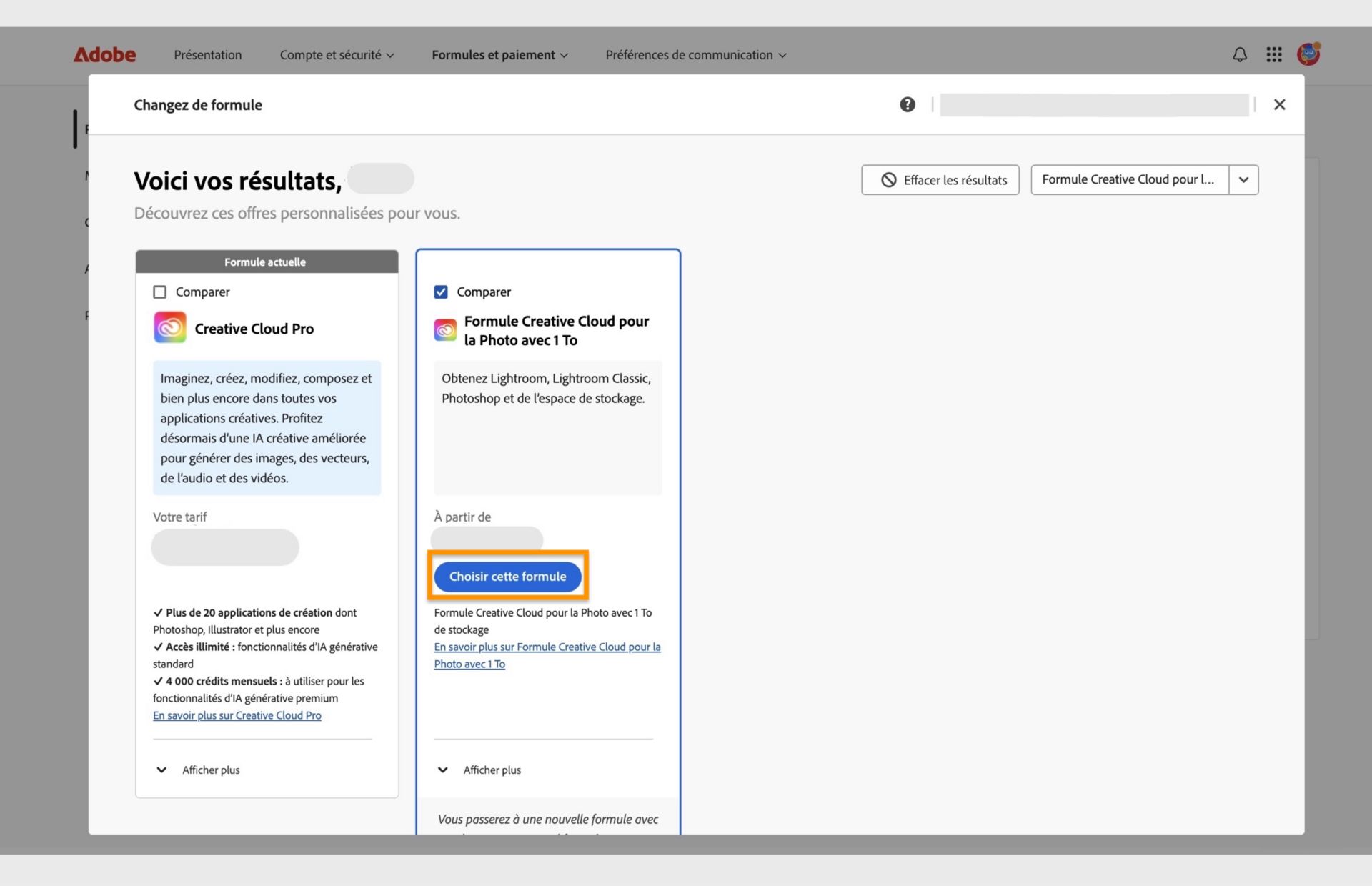
Task: Click the Creative Cloud Pro app icon
Action: coord(170,327)
